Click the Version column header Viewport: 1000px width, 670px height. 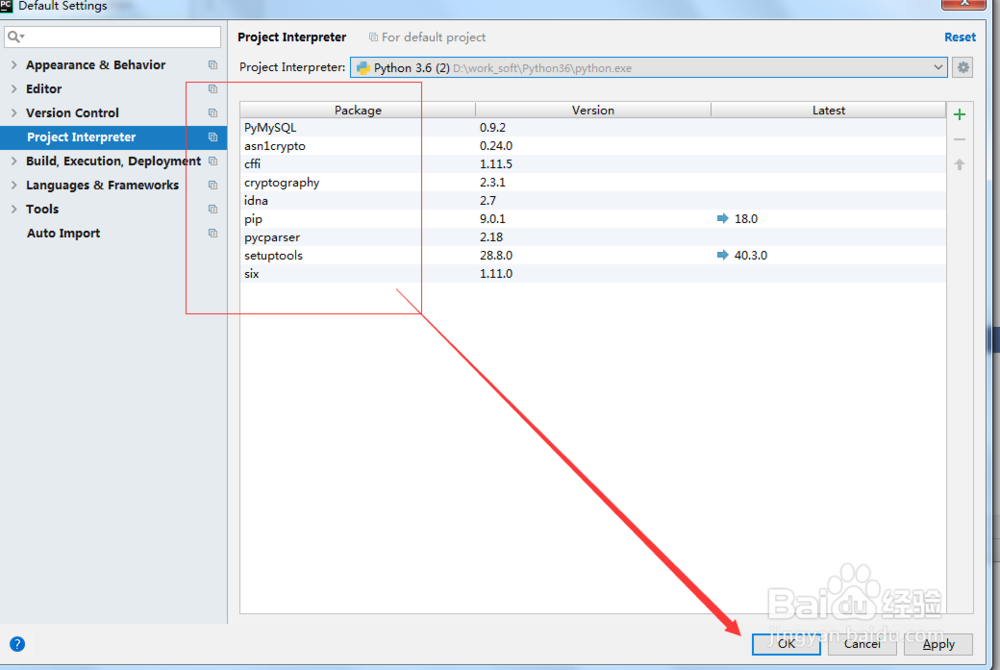pyautogui.click(x=593, y=110)
